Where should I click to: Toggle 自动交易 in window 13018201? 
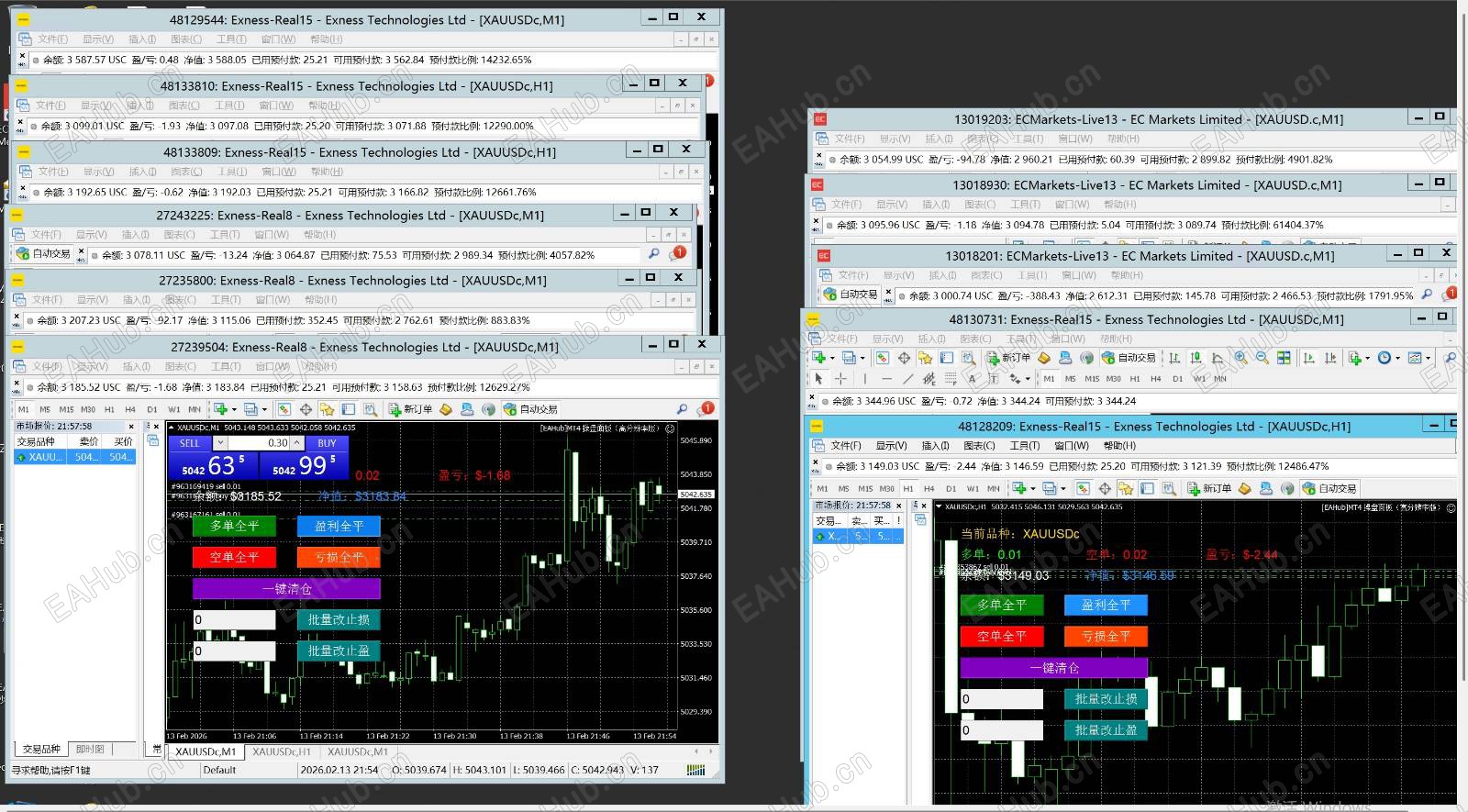(x=851, y=295)
